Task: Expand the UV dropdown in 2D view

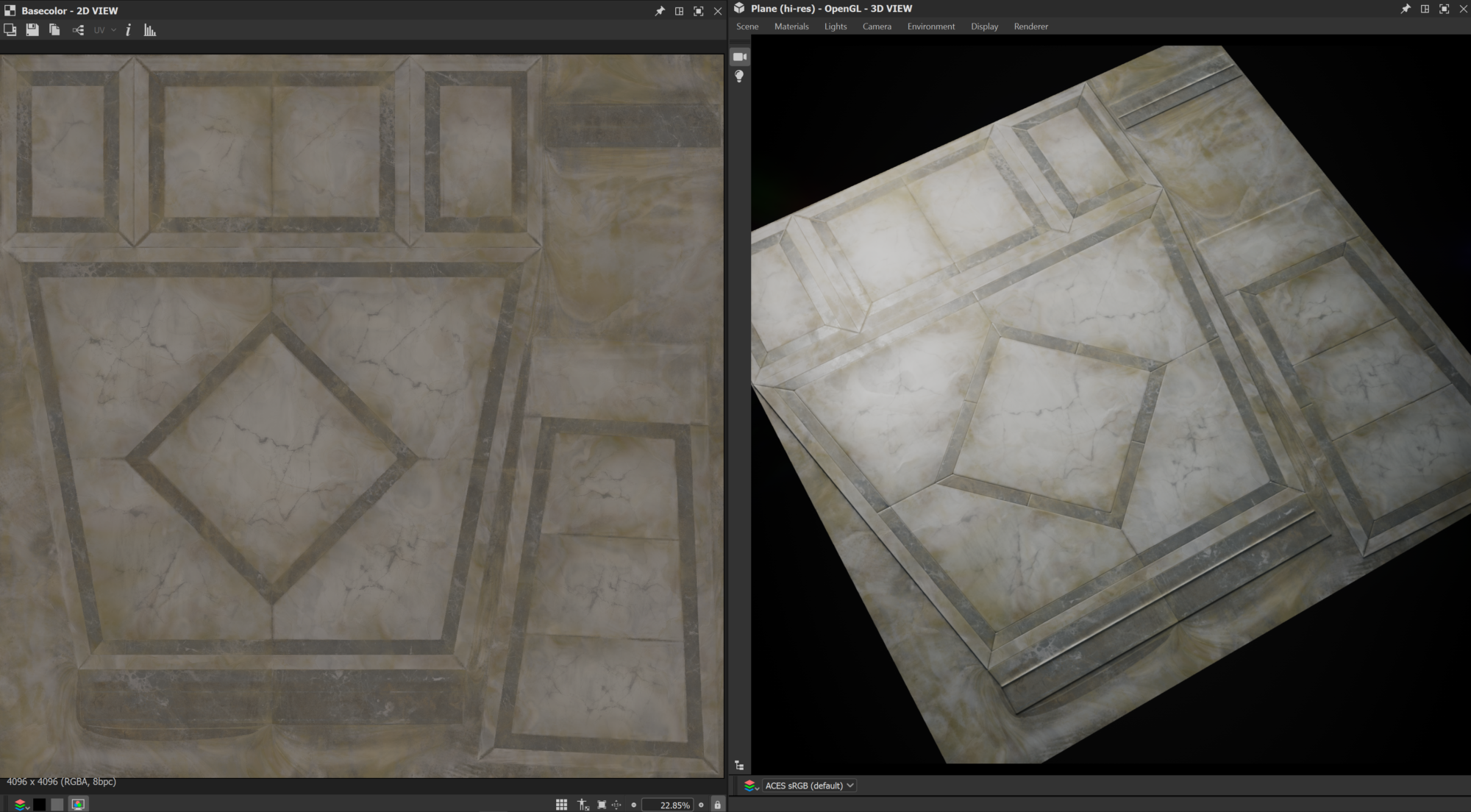Action: click(104, 30)
